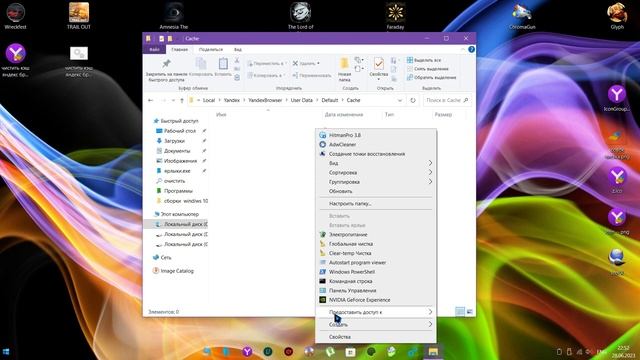Click YandexBrowser in the address breadcrumb
640x360 pixels.
pyautogui.click(x=265, y=100)
